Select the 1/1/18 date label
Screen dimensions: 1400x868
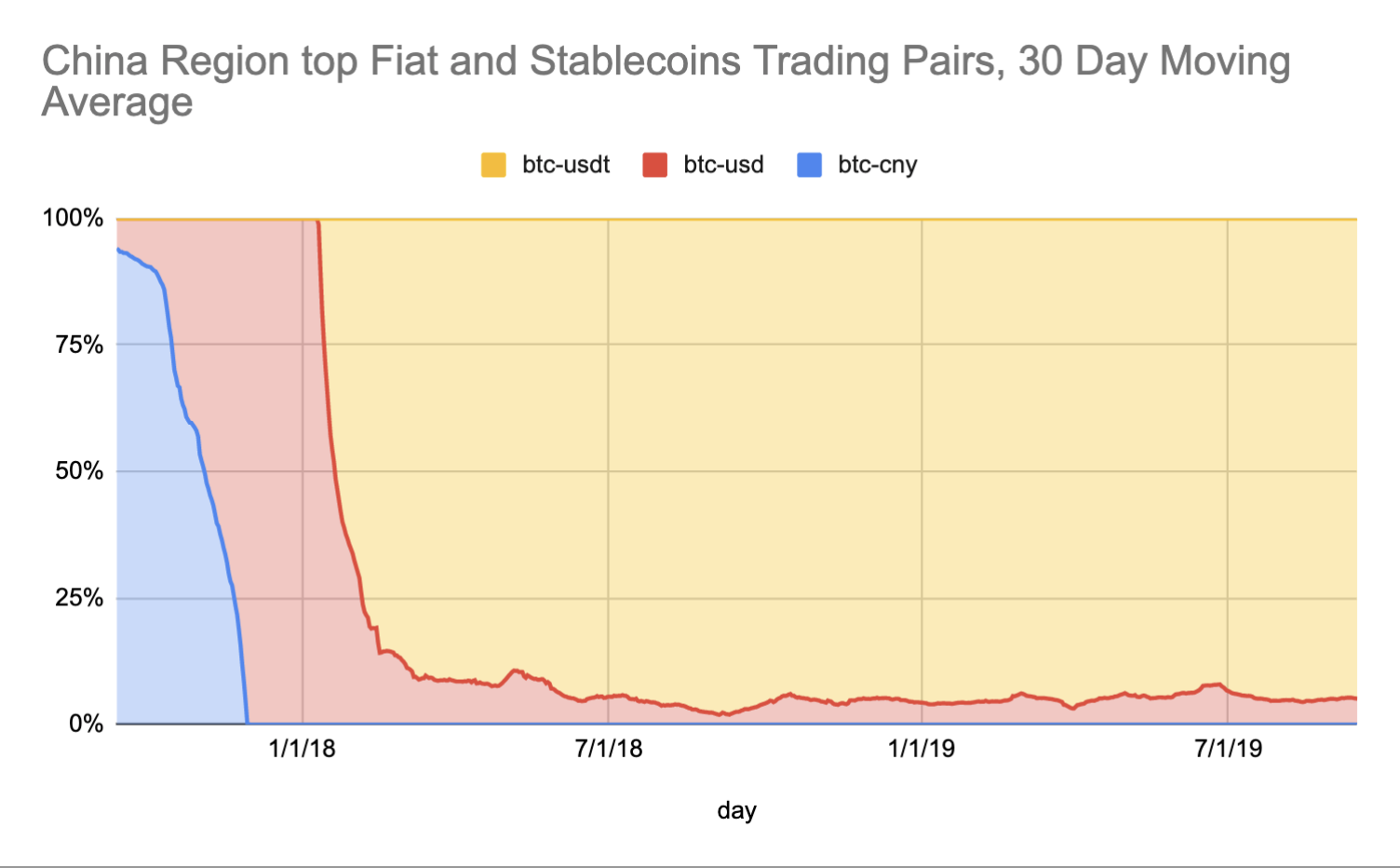(302, 748)
